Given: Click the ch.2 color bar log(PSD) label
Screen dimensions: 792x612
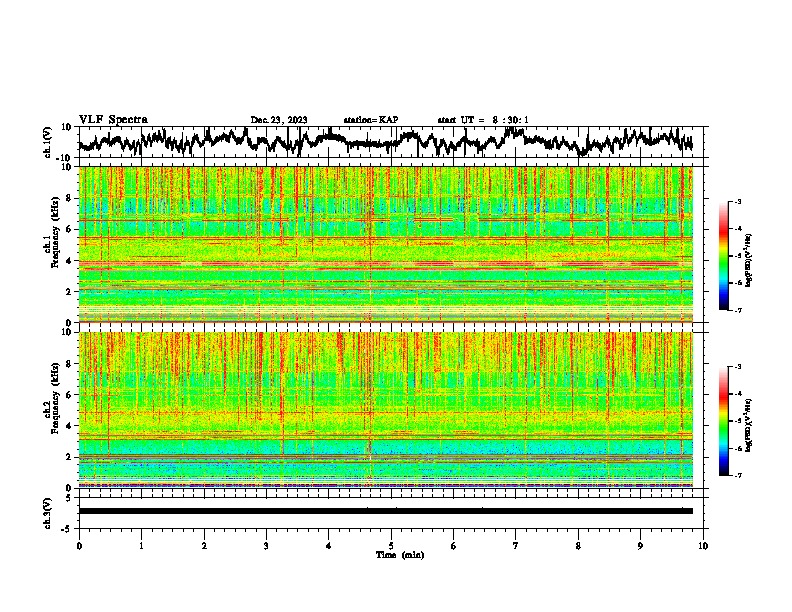Looking at the screenshot, I should [748, 425].
